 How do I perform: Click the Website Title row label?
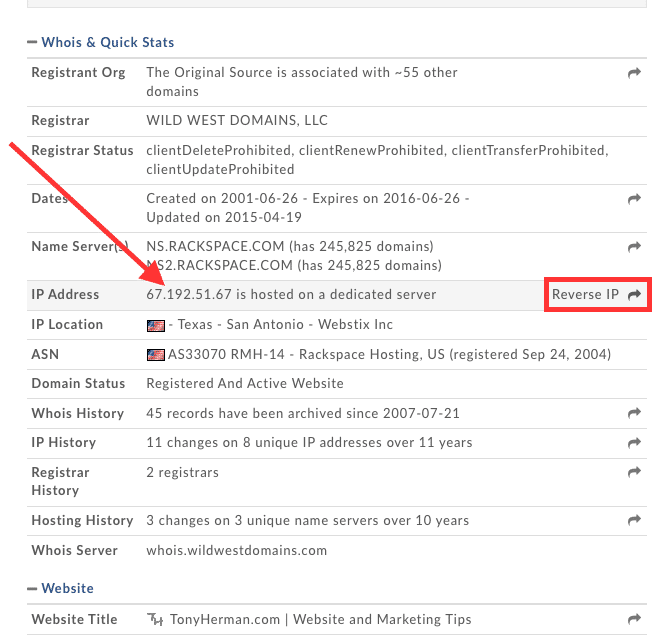[74, 619]
